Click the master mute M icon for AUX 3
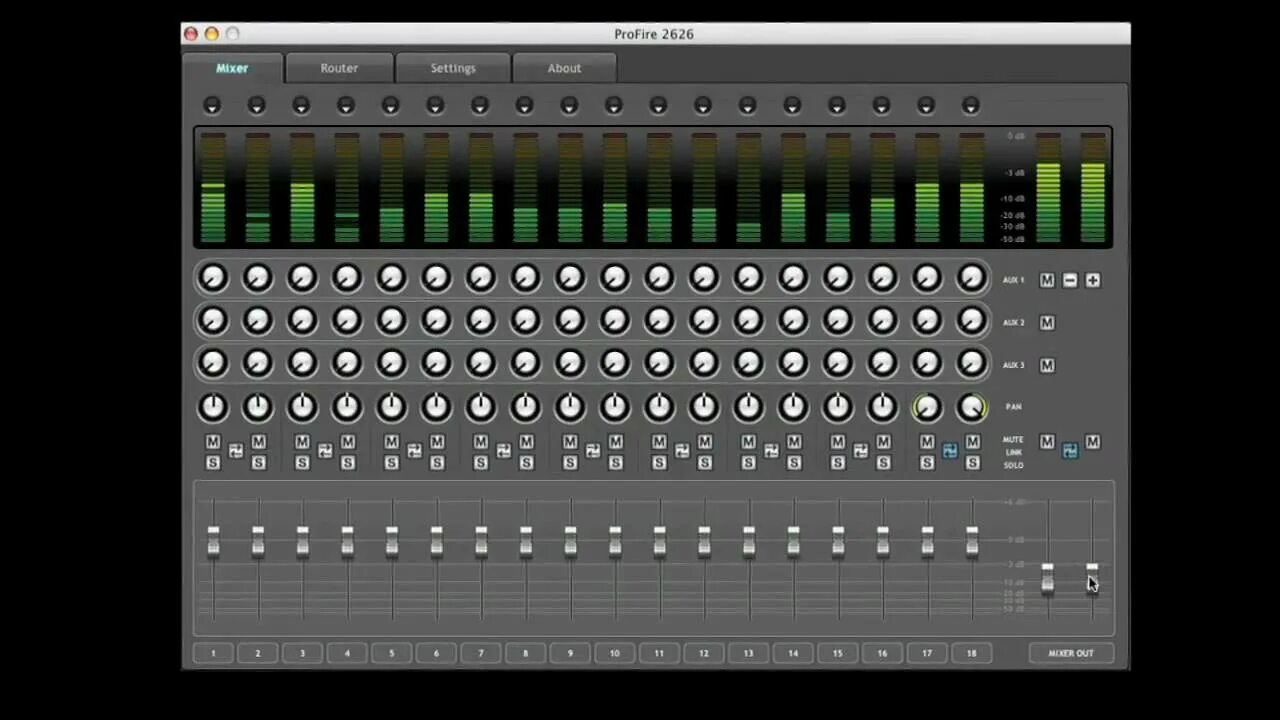This screenshot has width=1280, height=720. 1047,365
